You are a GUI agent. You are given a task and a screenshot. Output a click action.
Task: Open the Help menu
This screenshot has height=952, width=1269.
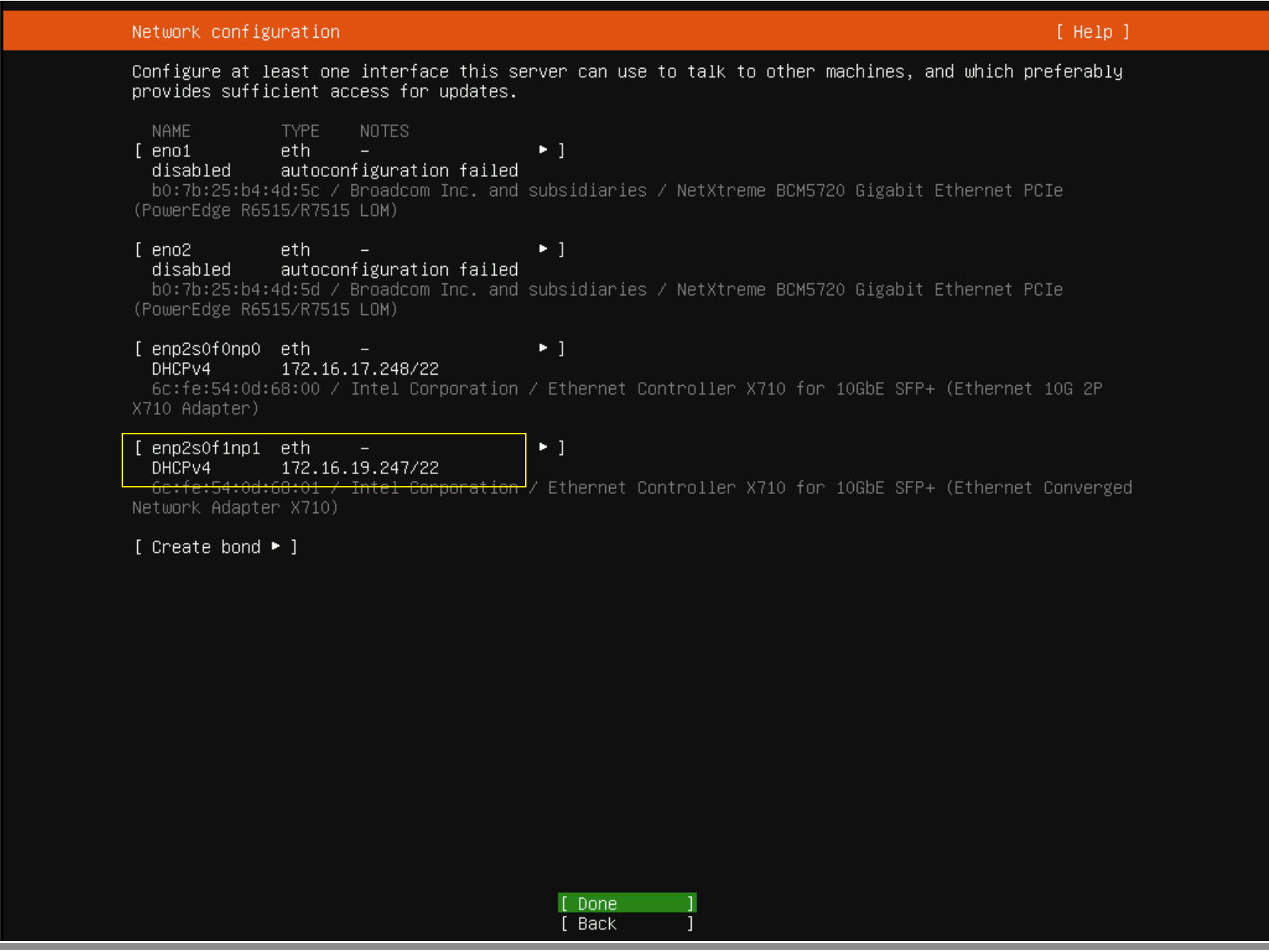click(x=1092, y=32)
